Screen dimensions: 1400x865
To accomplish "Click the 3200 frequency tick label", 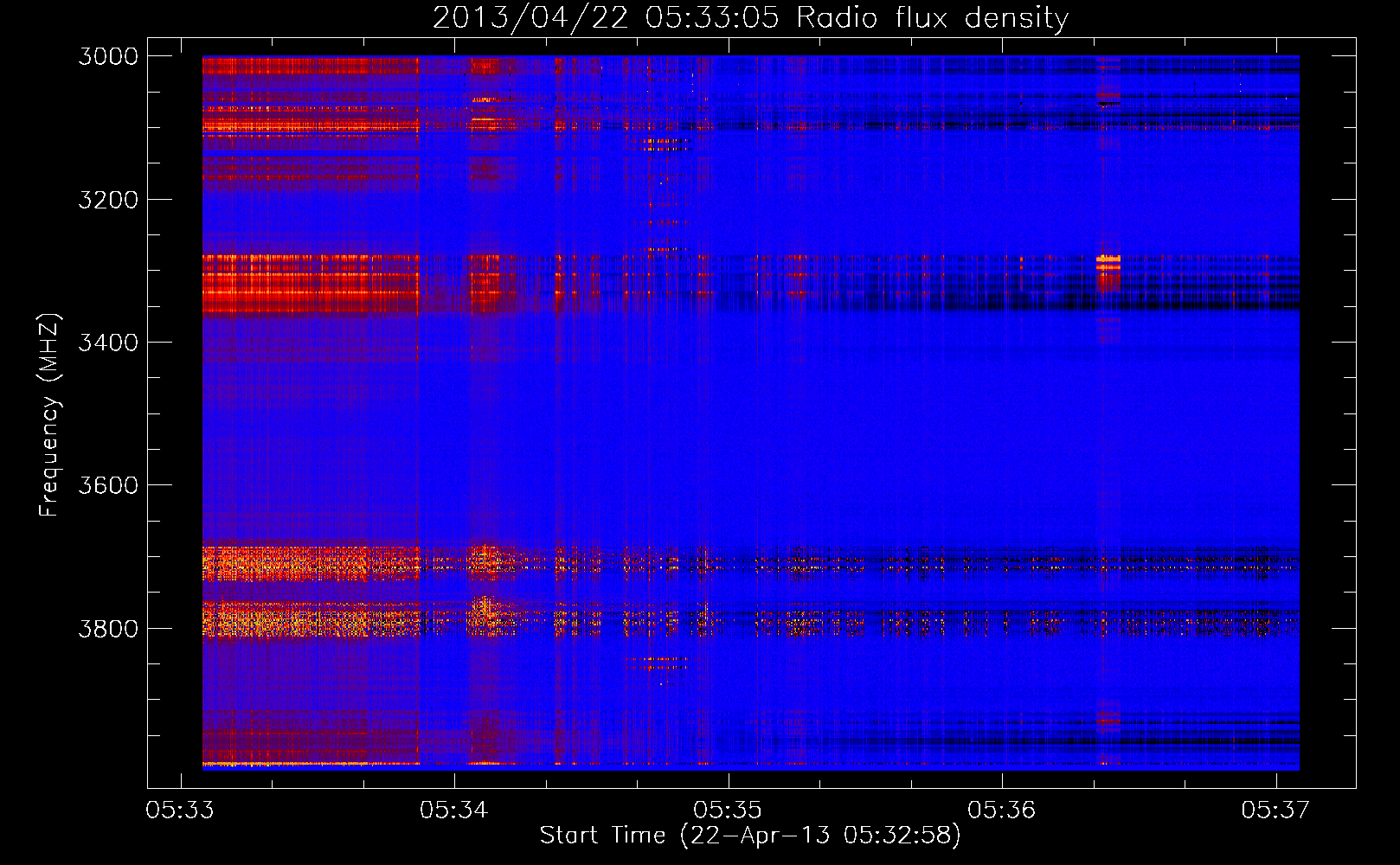I will 108,200.
